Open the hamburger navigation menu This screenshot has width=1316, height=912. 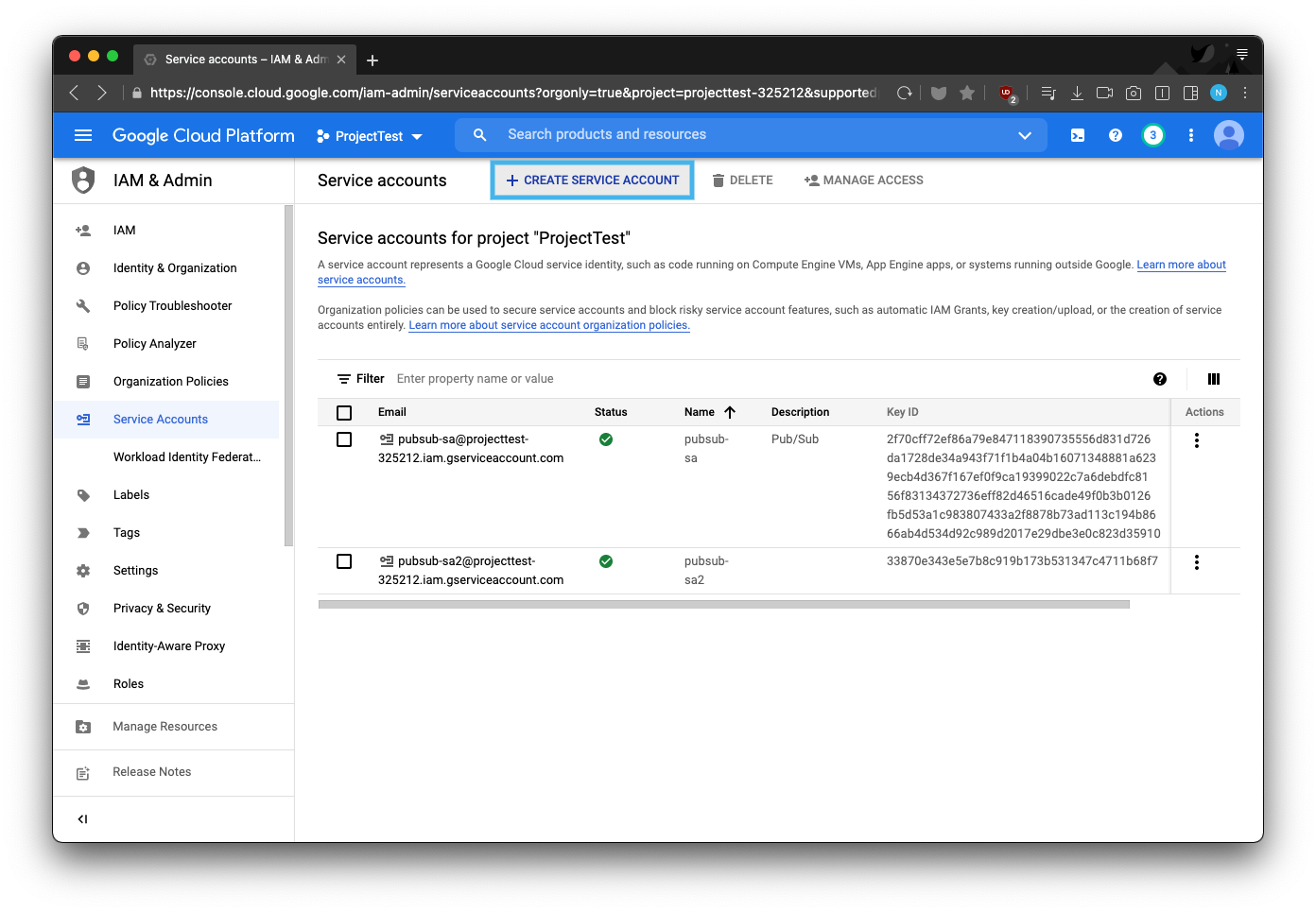click(83, 135)
